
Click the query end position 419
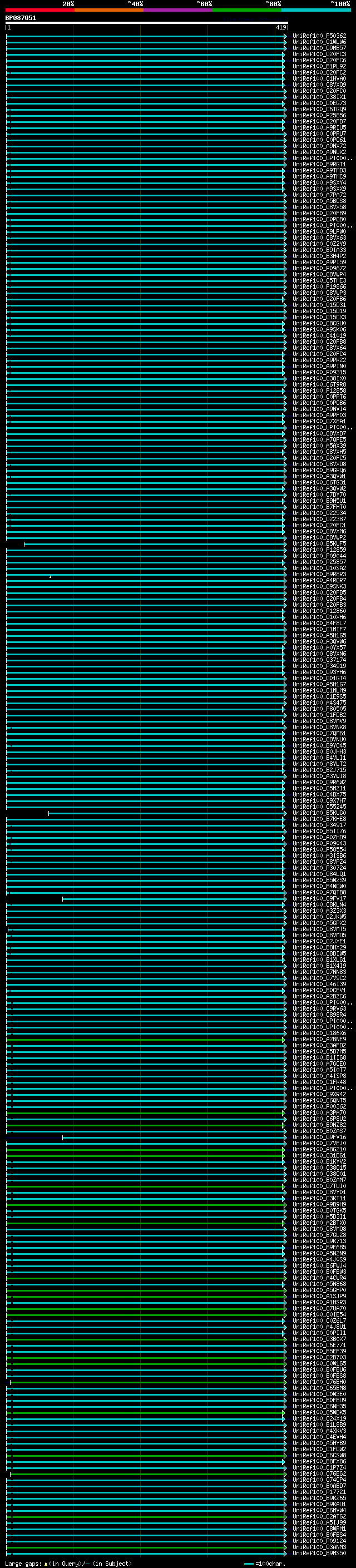click(280, 27)
